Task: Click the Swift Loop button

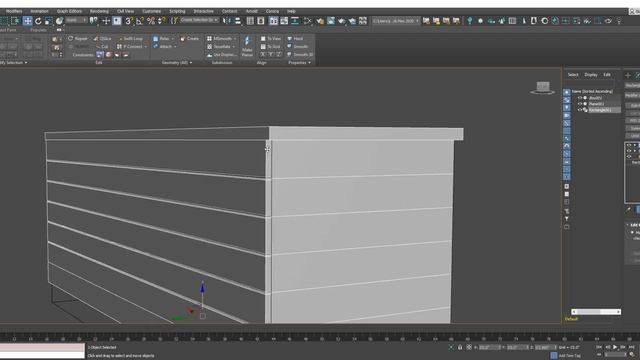Action: coord(130,39)
